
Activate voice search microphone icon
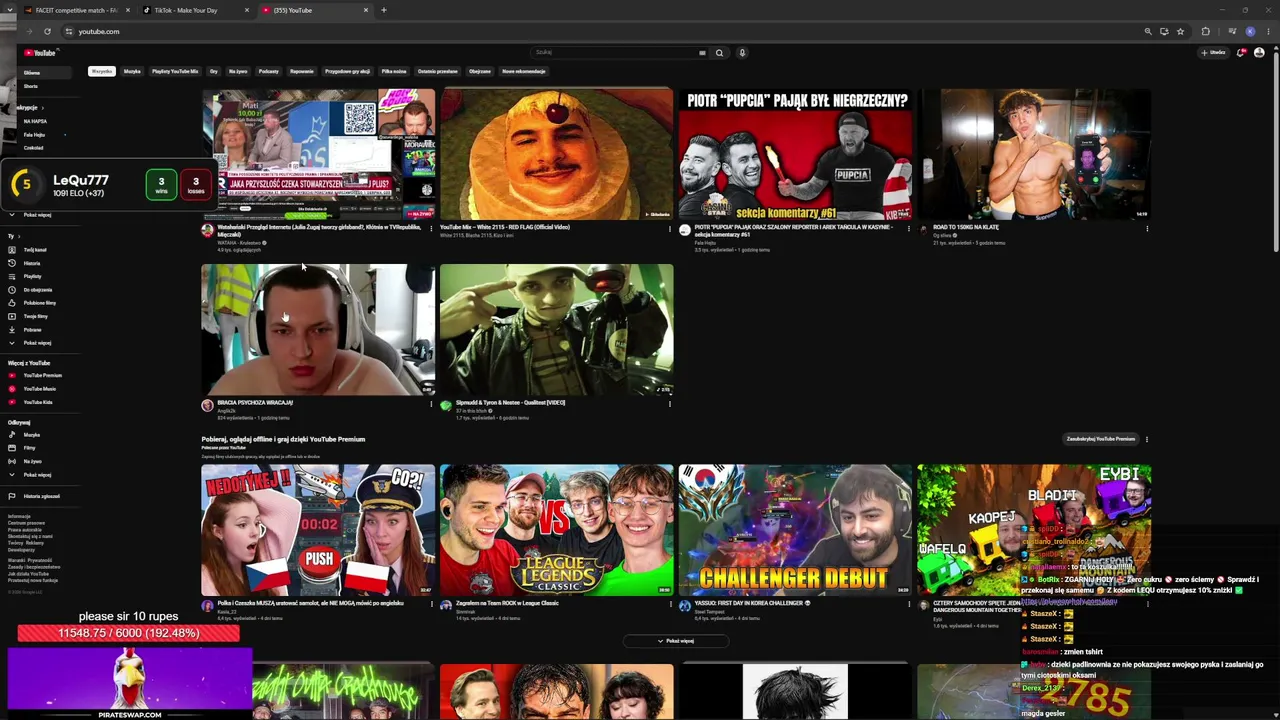pyautogui.click(x=742, y=53)
